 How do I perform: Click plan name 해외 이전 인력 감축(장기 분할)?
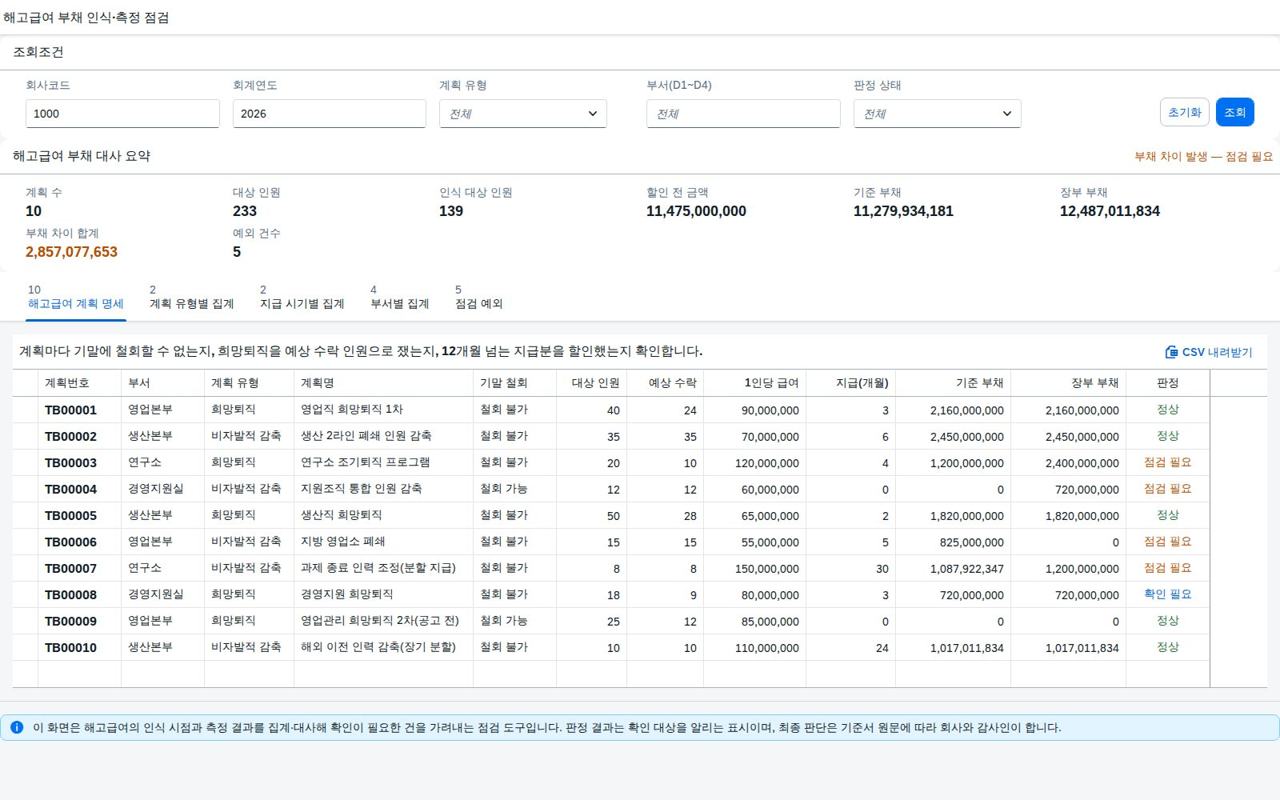[x=378, y=647]
